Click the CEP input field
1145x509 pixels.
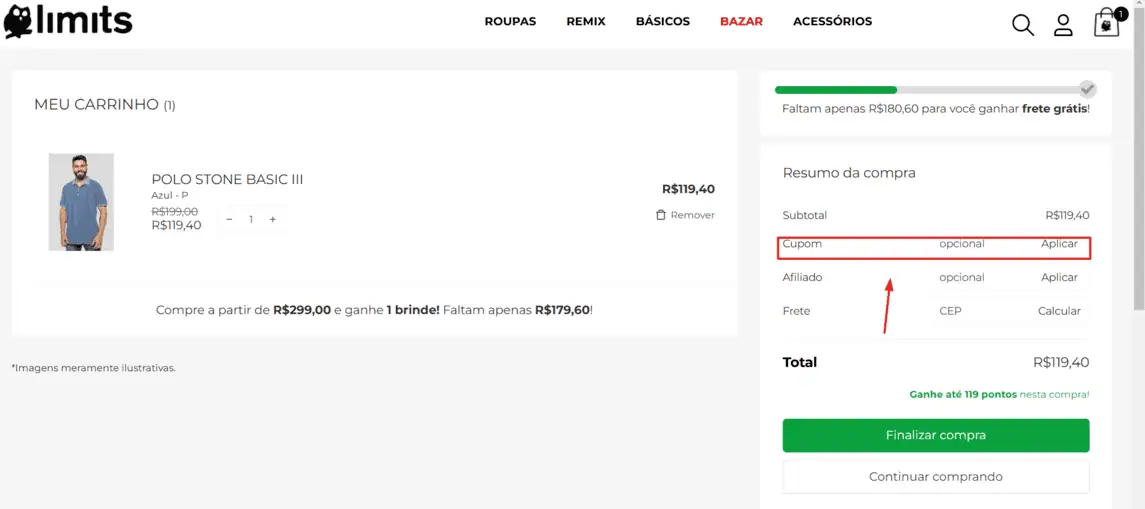951,311
